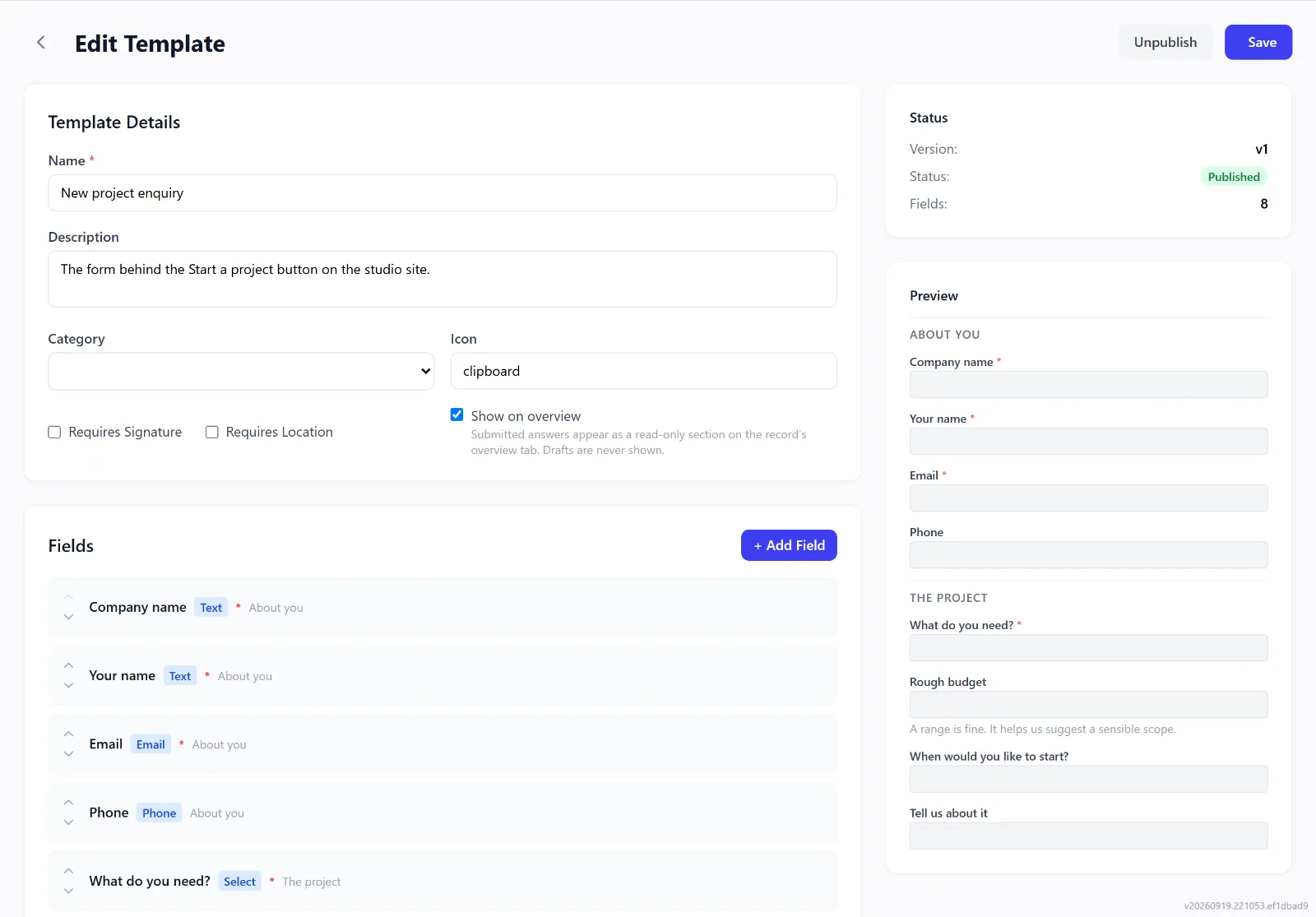Click preview 'When would you like to start?' input
Image resolution: width=1316 pixels, height=917 pixels.
click(x=1088, y=780)
